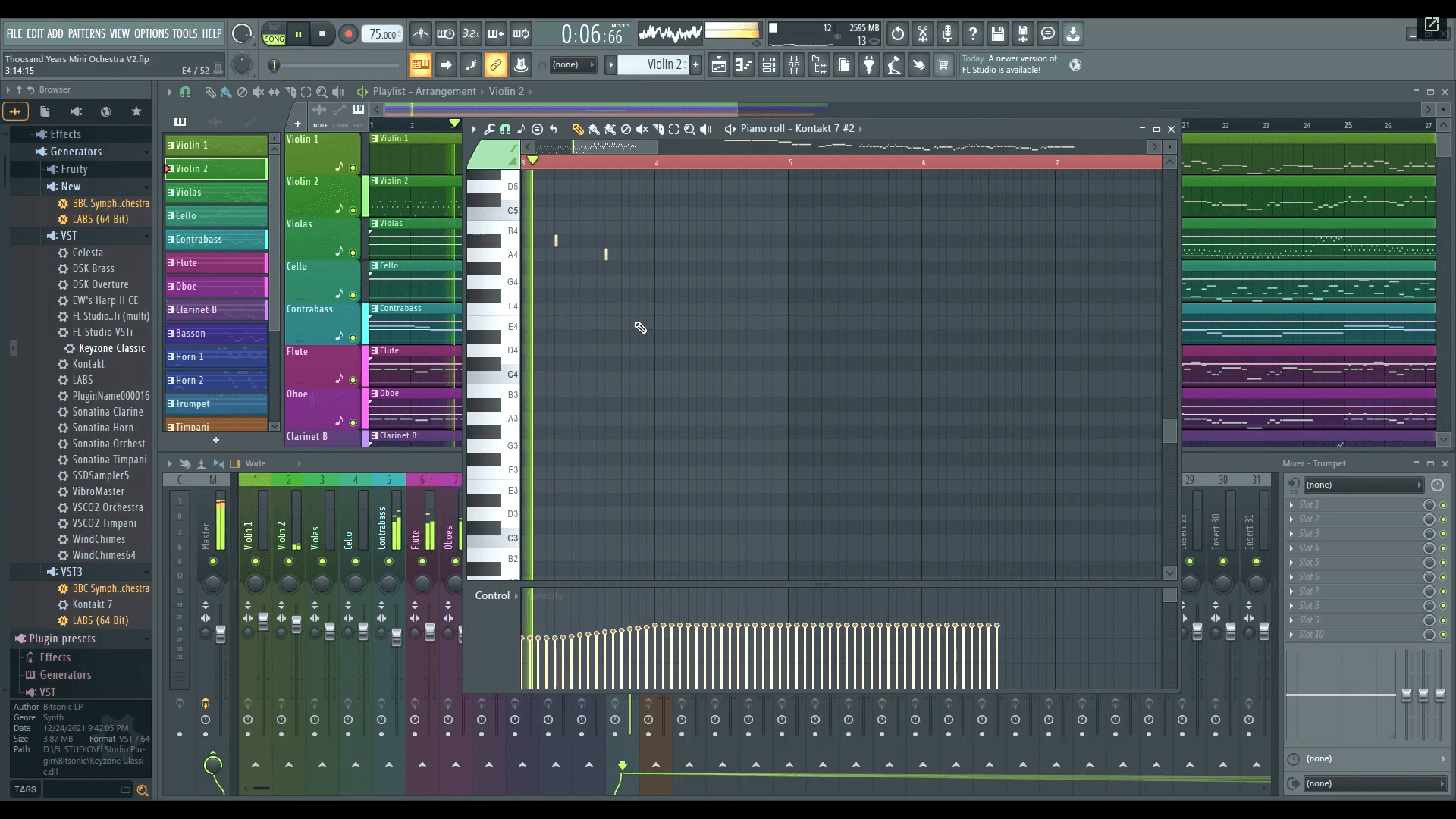Mute the Violin 1 mixer track
Screen dimensions: 1456x819
tap(256, 561)
